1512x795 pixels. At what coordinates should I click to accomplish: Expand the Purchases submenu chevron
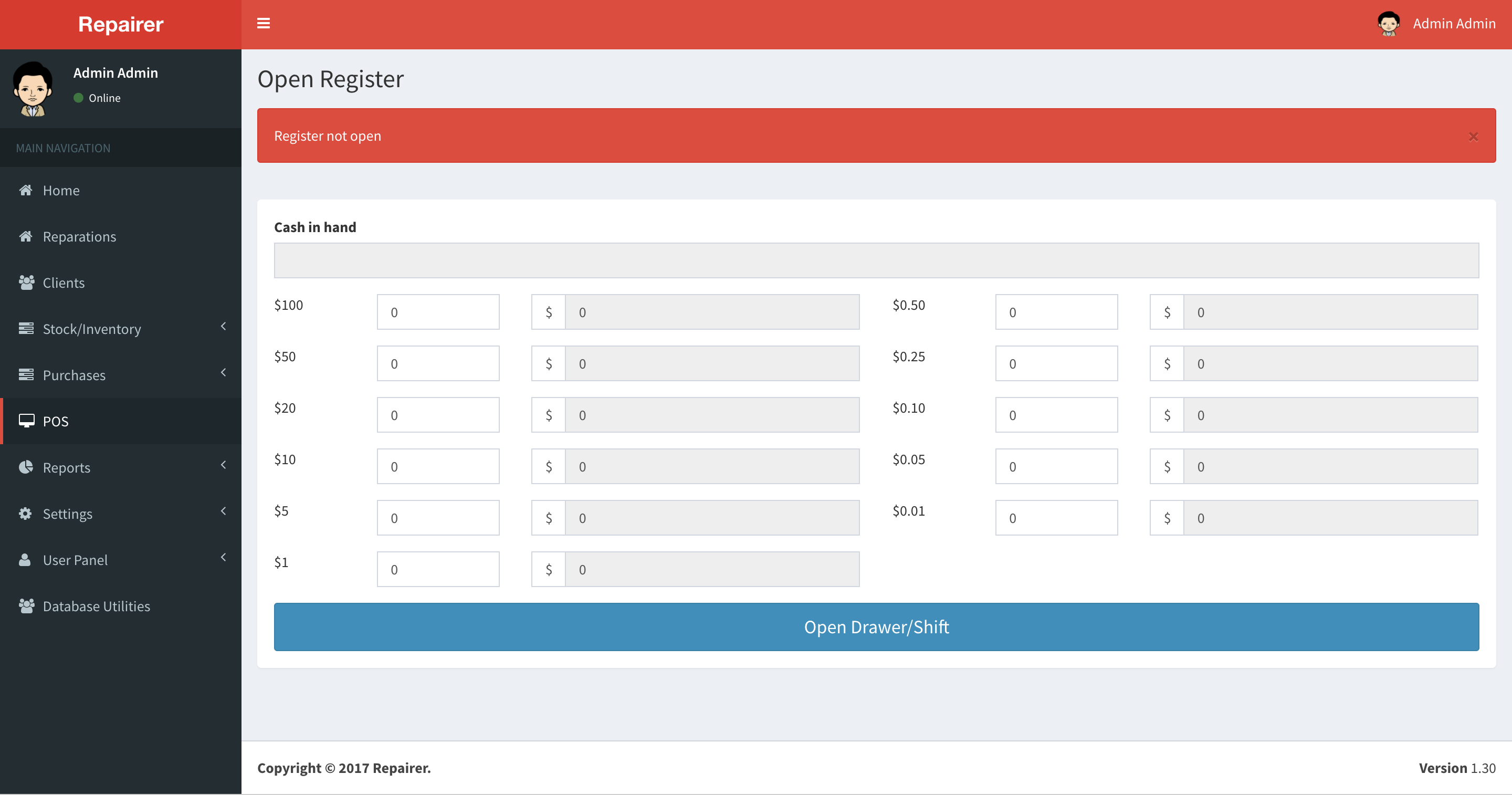coord(223,373)
